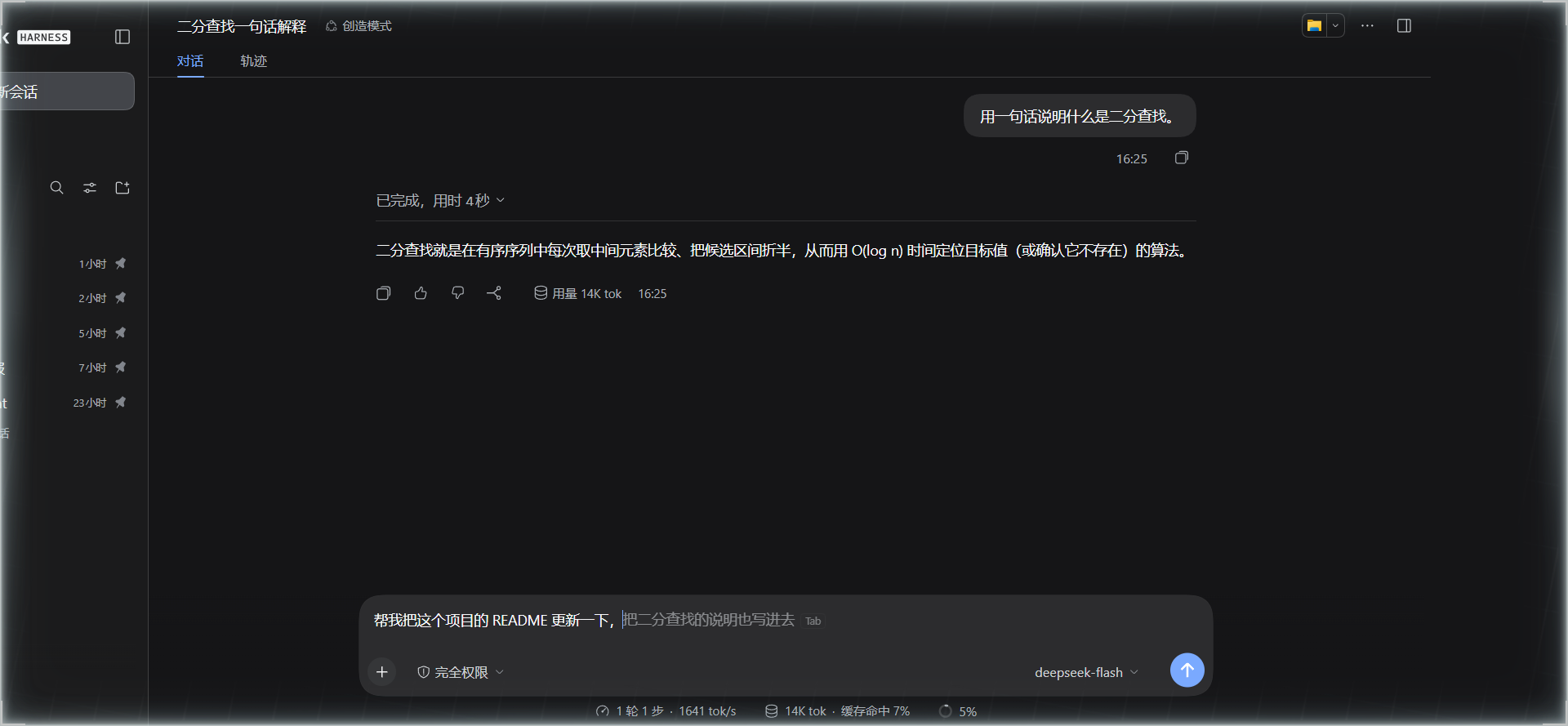1568x726 pixels.
Task: Unpin the 2小时 conversation
Action: (121, 298)
